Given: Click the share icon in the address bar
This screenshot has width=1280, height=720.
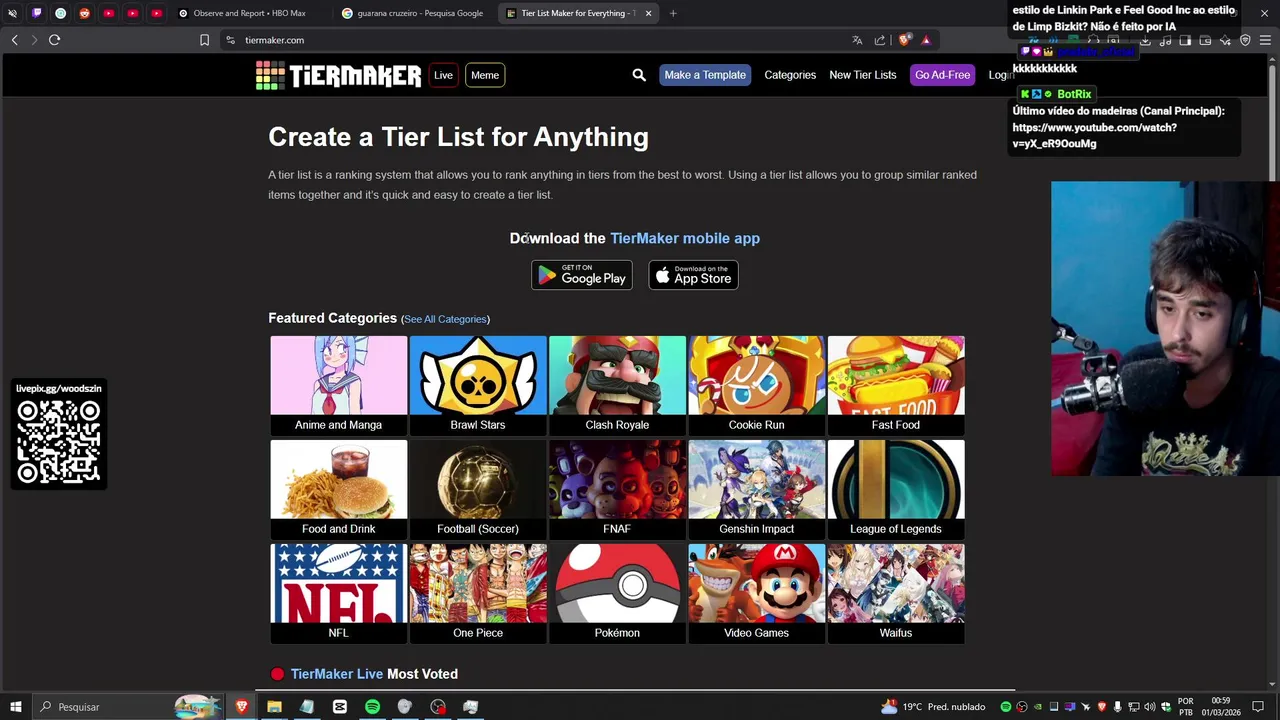Looking at the screenshot, I should (879, 40).
